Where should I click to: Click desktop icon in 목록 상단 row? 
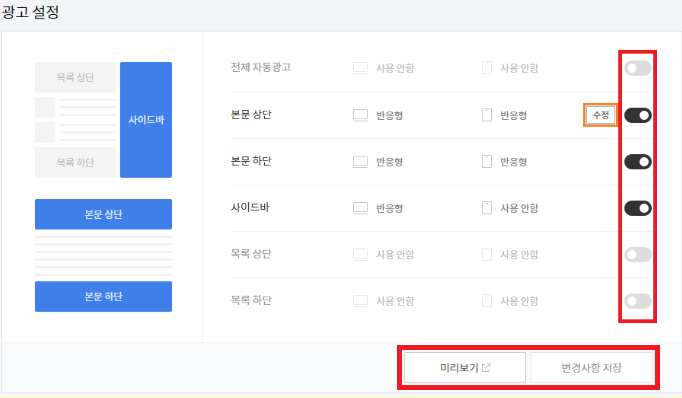[360, 254]
